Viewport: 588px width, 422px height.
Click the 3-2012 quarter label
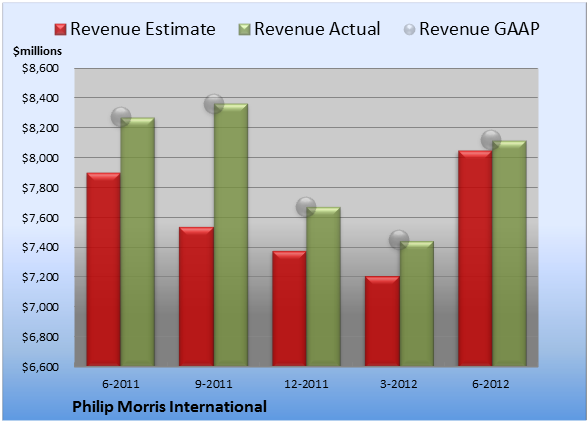pyautogui.click(x=398, y=384)
